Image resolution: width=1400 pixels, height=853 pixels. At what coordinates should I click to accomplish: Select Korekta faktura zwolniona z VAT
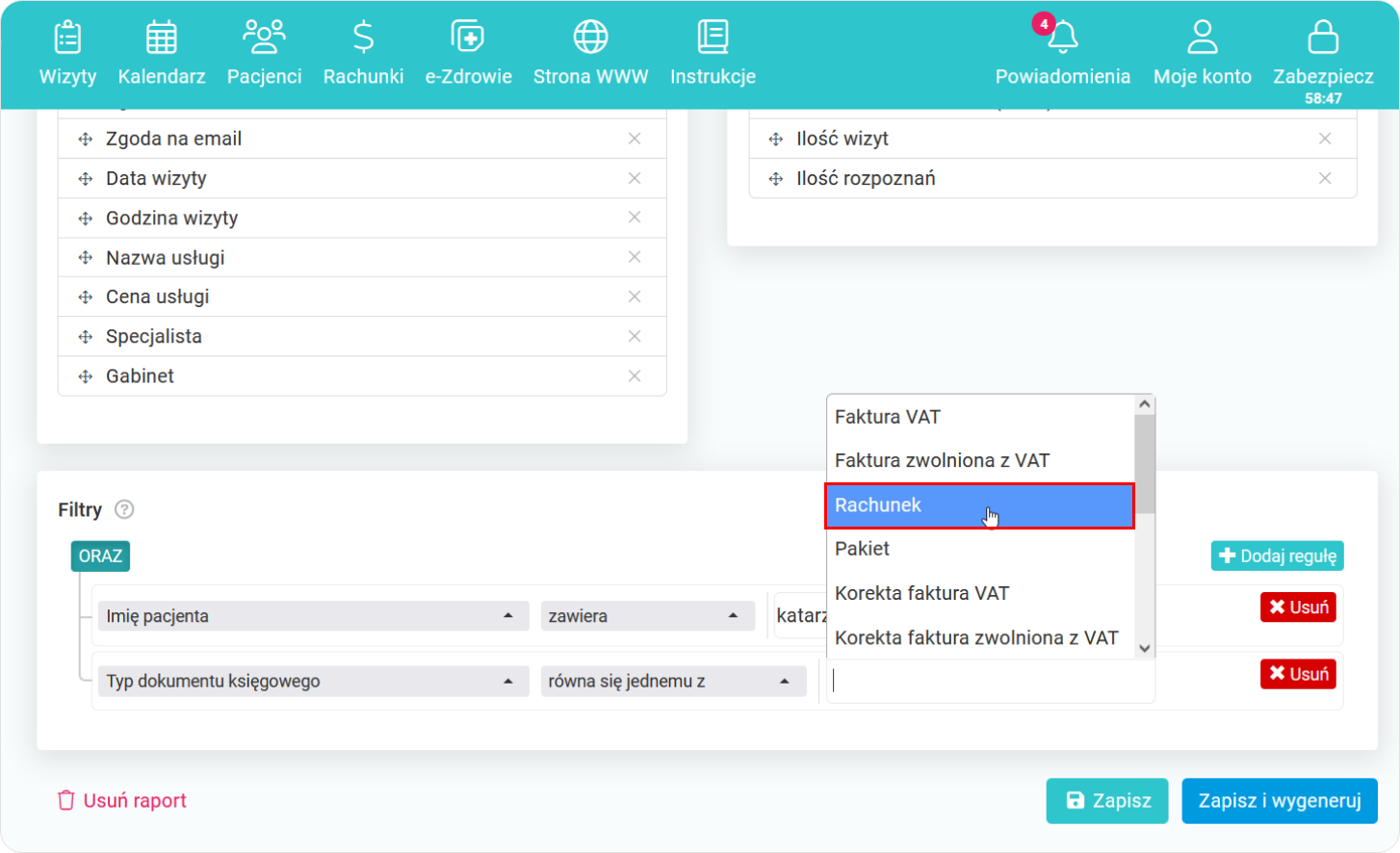click(x=980, y=637)
